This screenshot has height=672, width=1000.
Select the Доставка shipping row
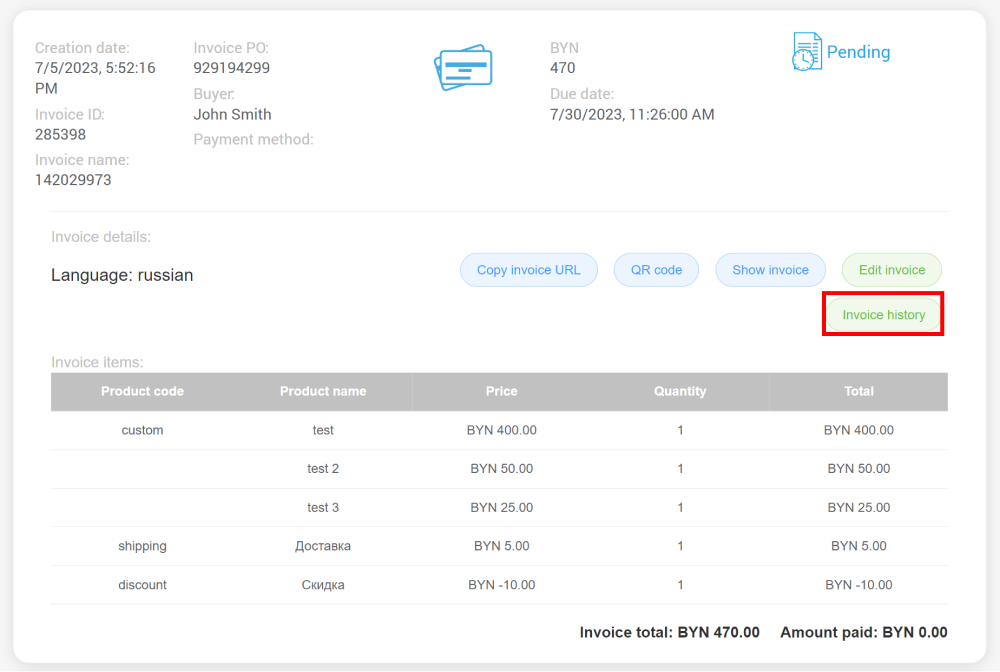[x=323, y=546]
